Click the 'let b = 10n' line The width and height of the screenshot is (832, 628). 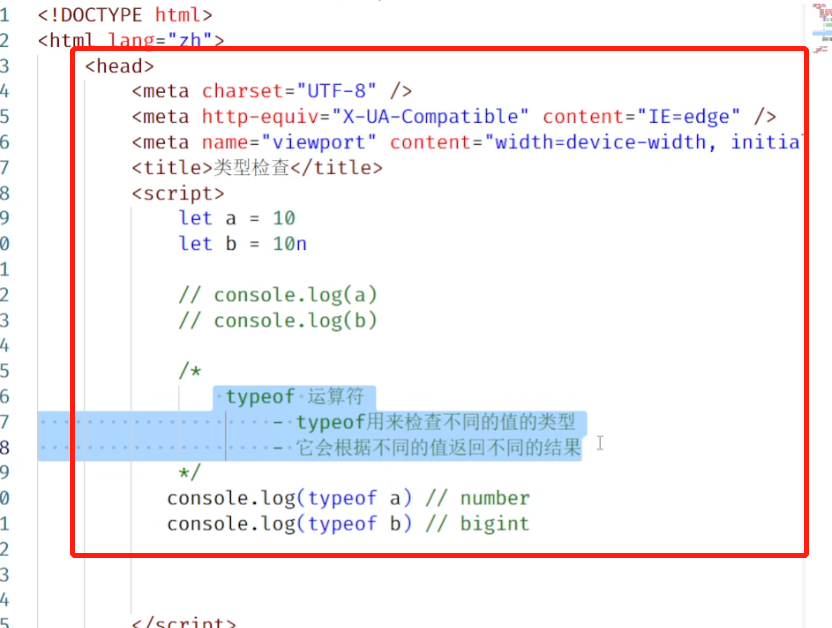242,243
